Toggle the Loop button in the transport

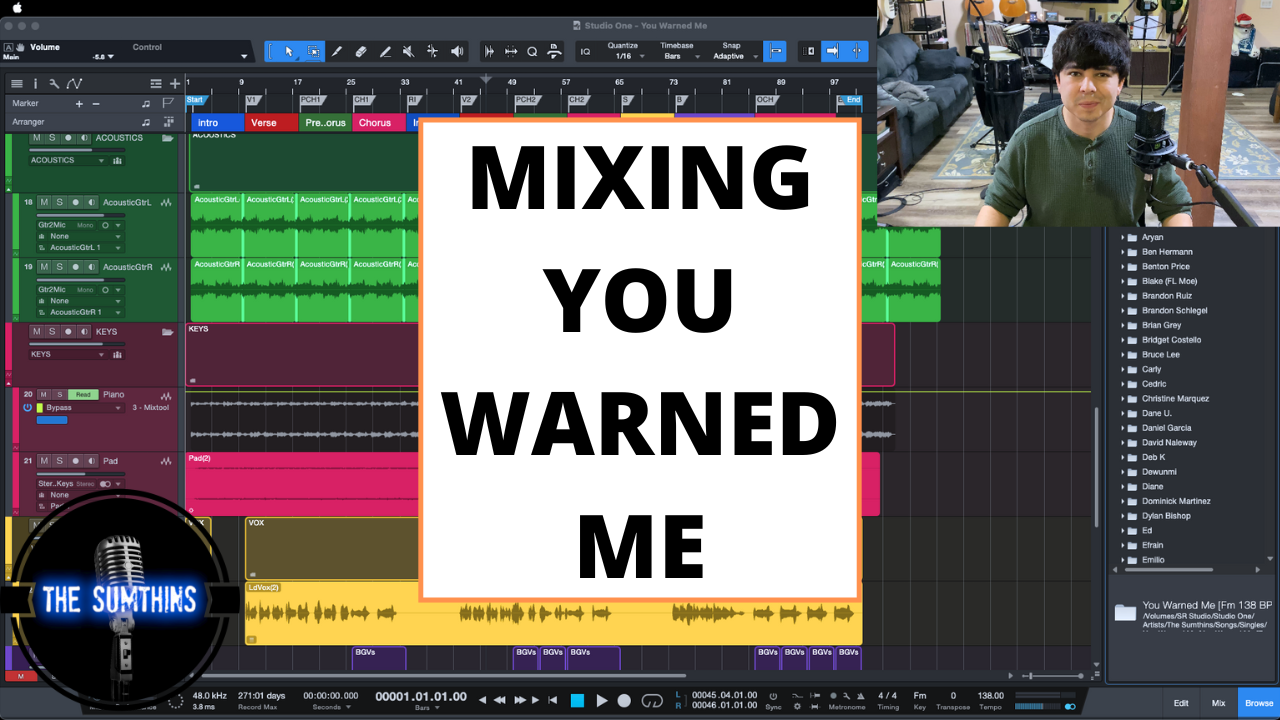652,700
